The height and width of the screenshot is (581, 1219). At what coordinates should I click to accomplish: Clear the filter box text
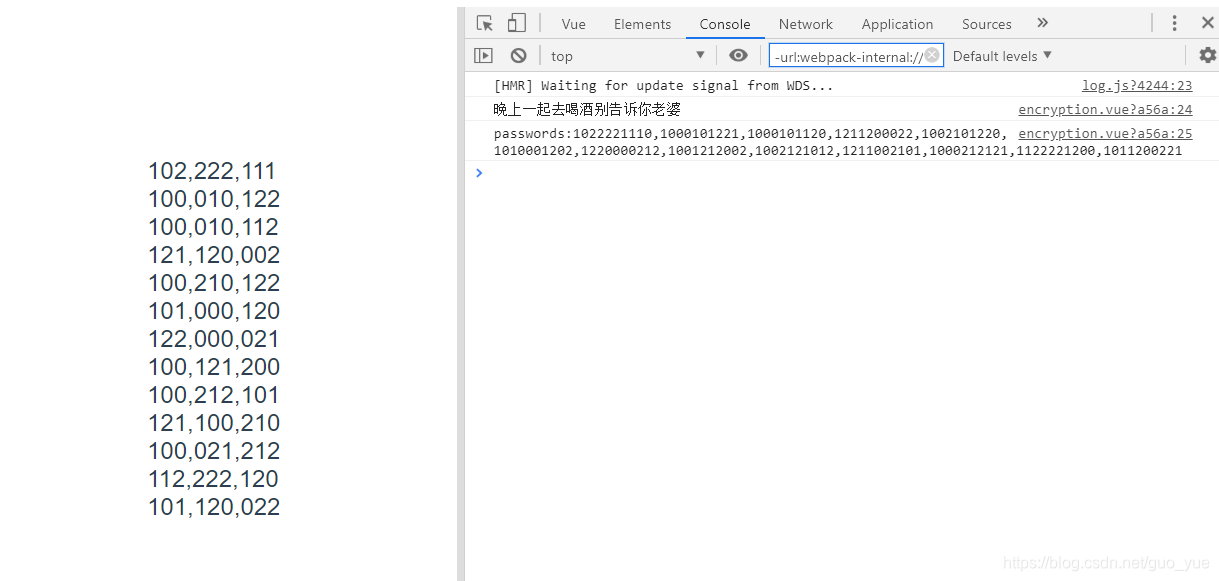click(932, 55)
